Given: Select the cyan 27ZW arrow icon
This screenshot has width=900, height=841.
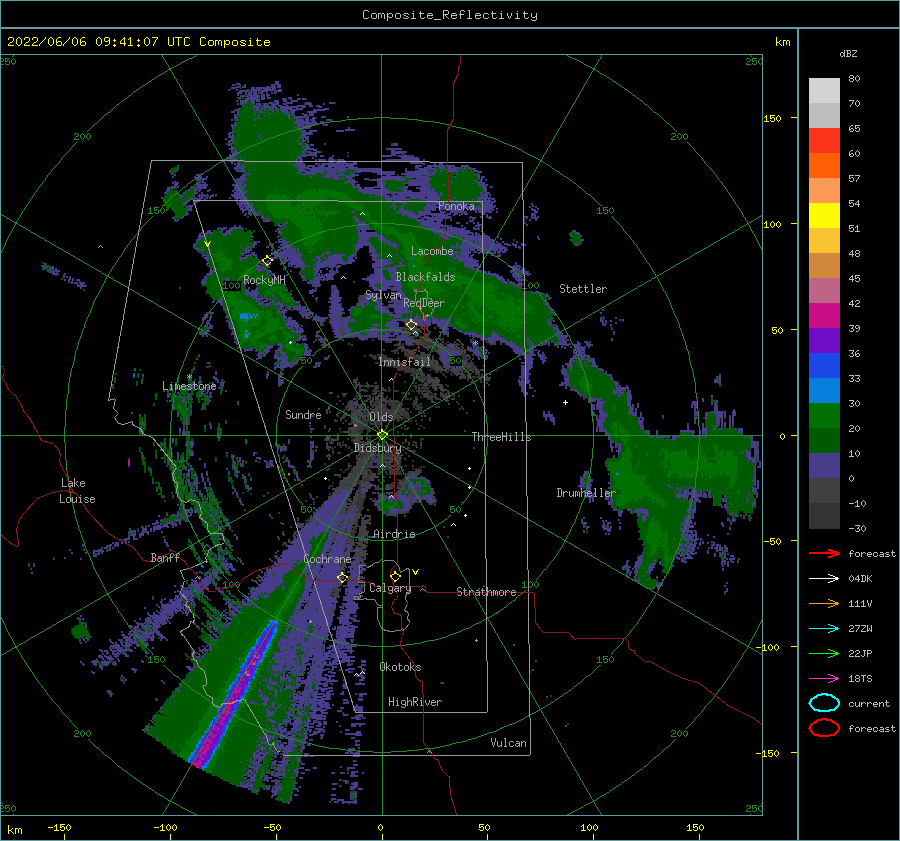Looking at the screenshot, I should click(824, 629).
